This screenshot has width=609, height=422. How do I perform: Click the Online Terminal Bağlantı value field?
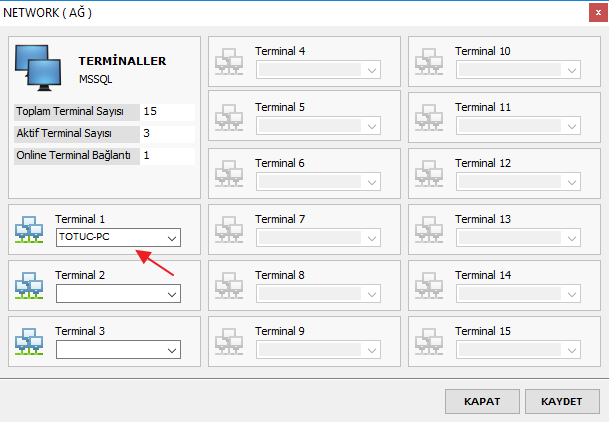point(168,156)
